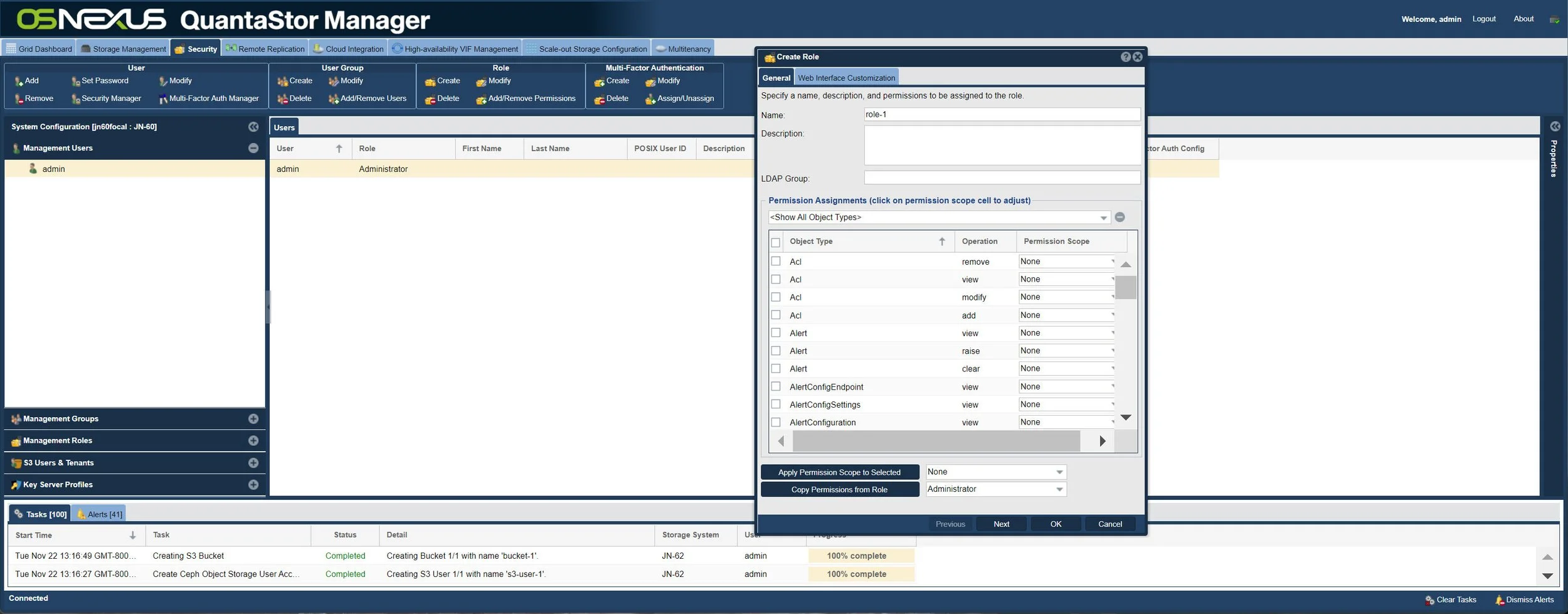Image resolution: width=1568 pixels, height=614 pixels.
Task: Click Create in the User Group section
Action: pos(295,81)
